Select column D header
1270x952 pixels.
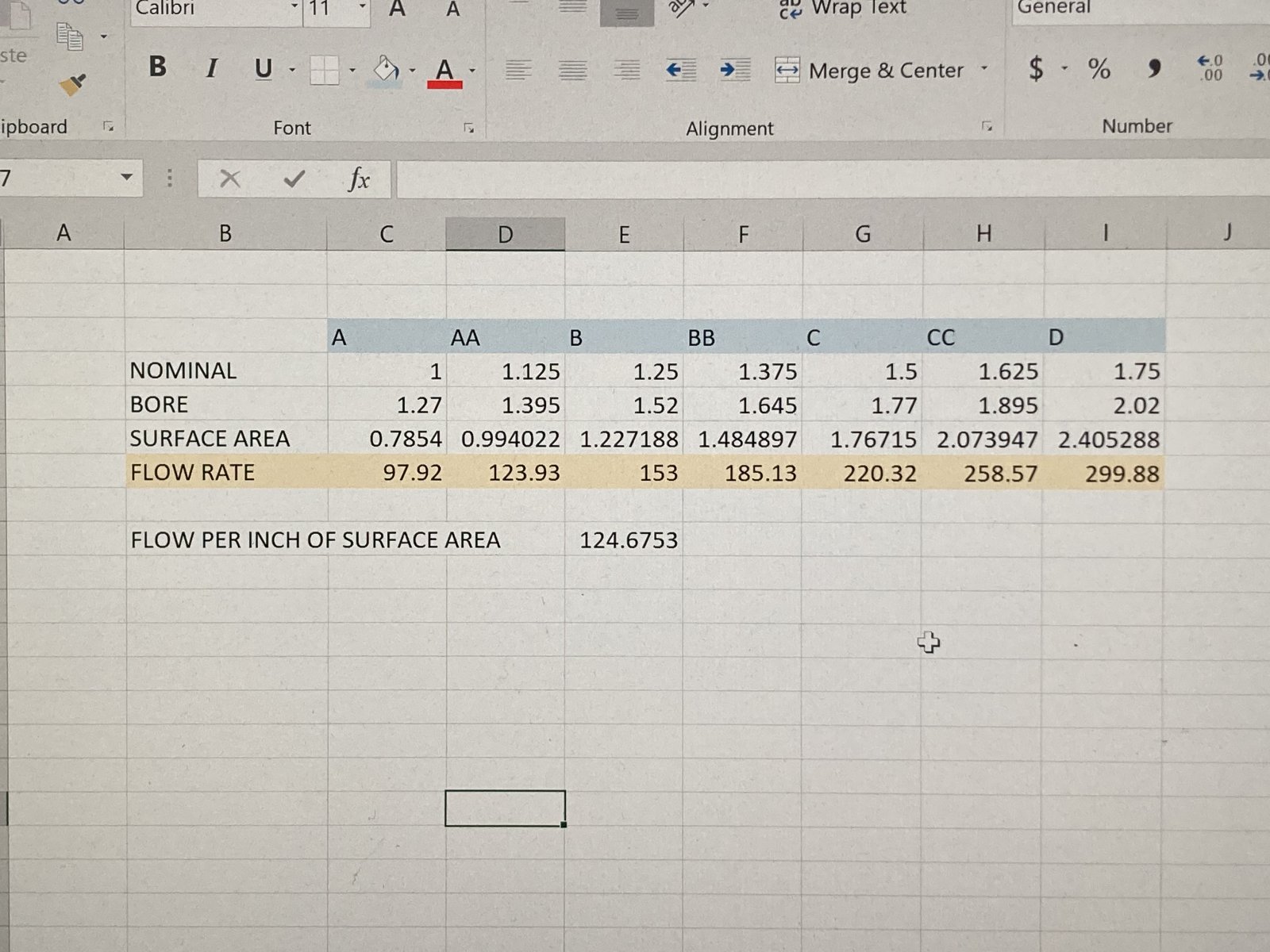(505, 234)
